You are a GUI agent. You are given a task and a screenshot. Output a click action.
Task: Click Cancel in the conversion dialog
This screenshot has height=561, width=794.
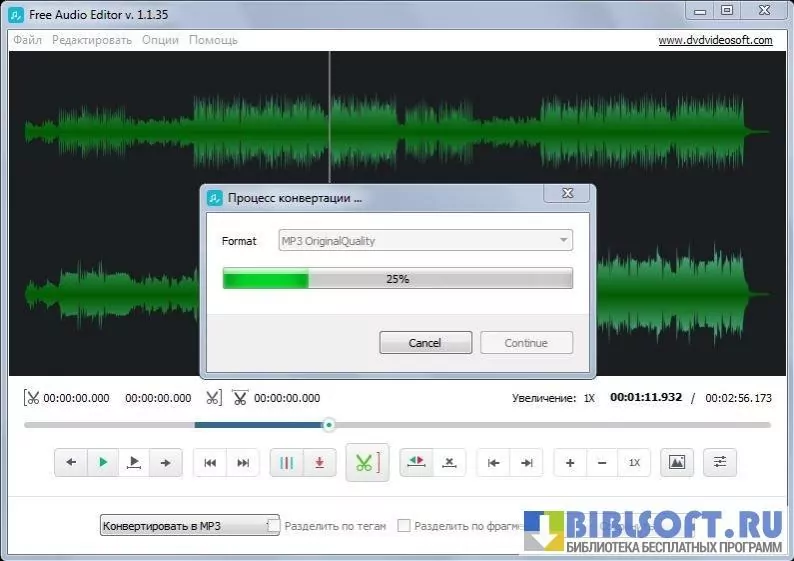tap(425, 343)
